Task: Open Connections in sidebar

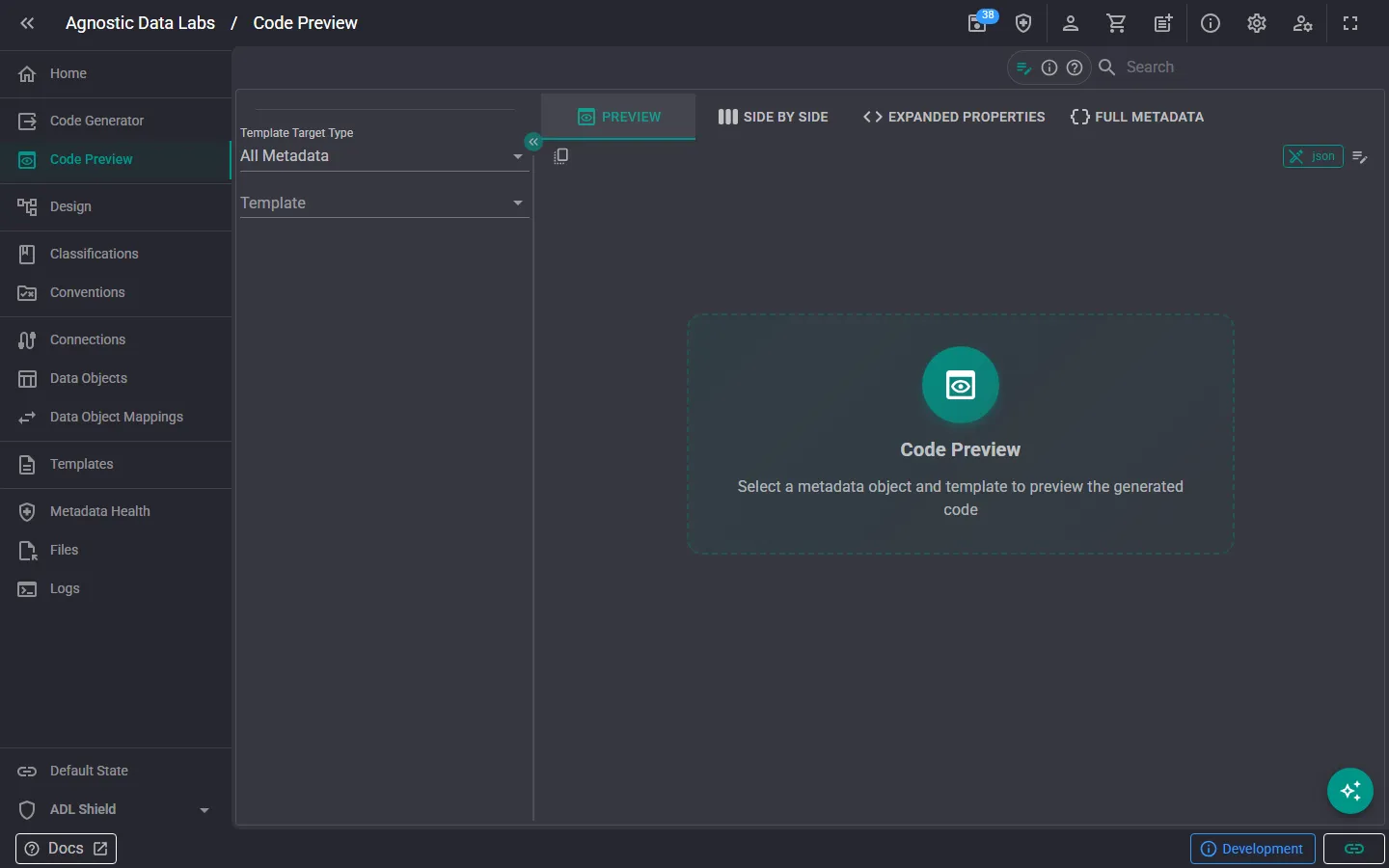Action: tap(116, 339)
